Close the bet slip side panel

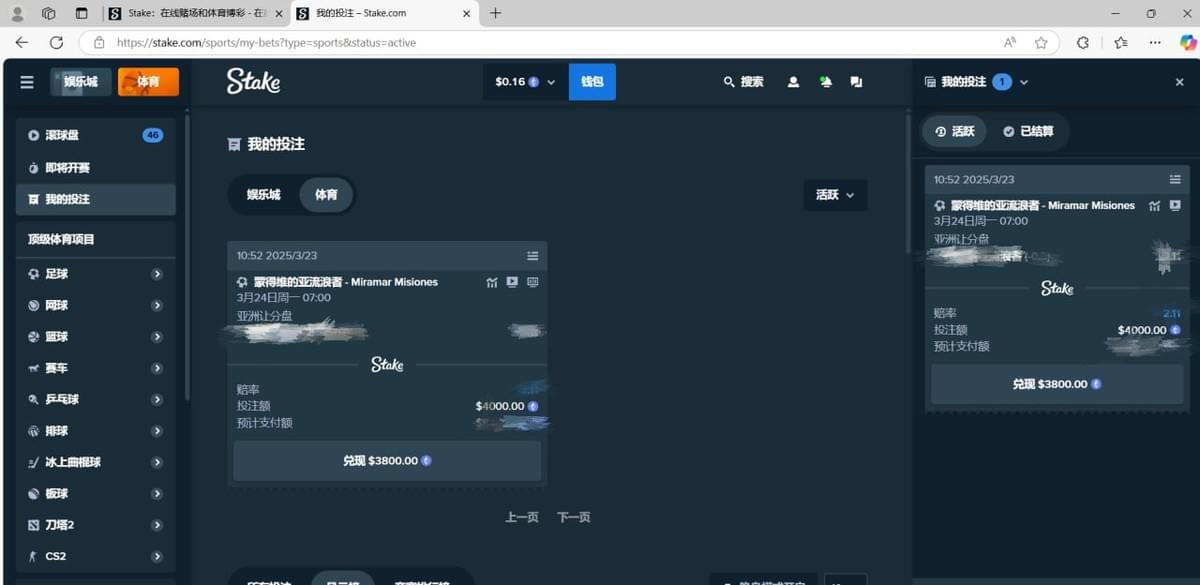pos(1179,82)
